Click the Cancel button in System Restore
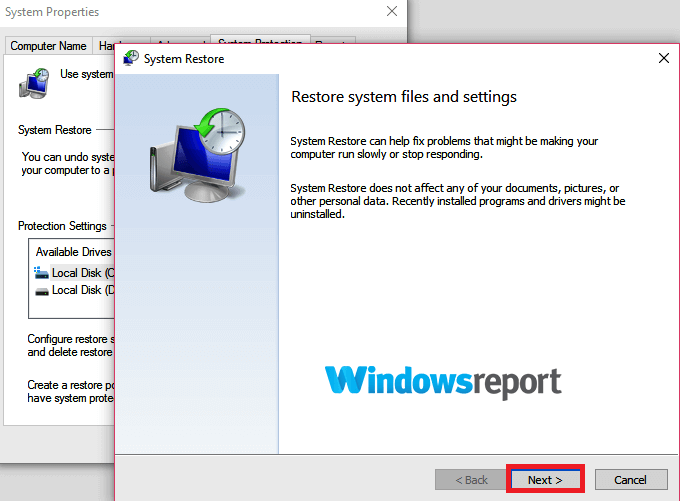This screenshot has height=501, width=680. tap(631, 480)
